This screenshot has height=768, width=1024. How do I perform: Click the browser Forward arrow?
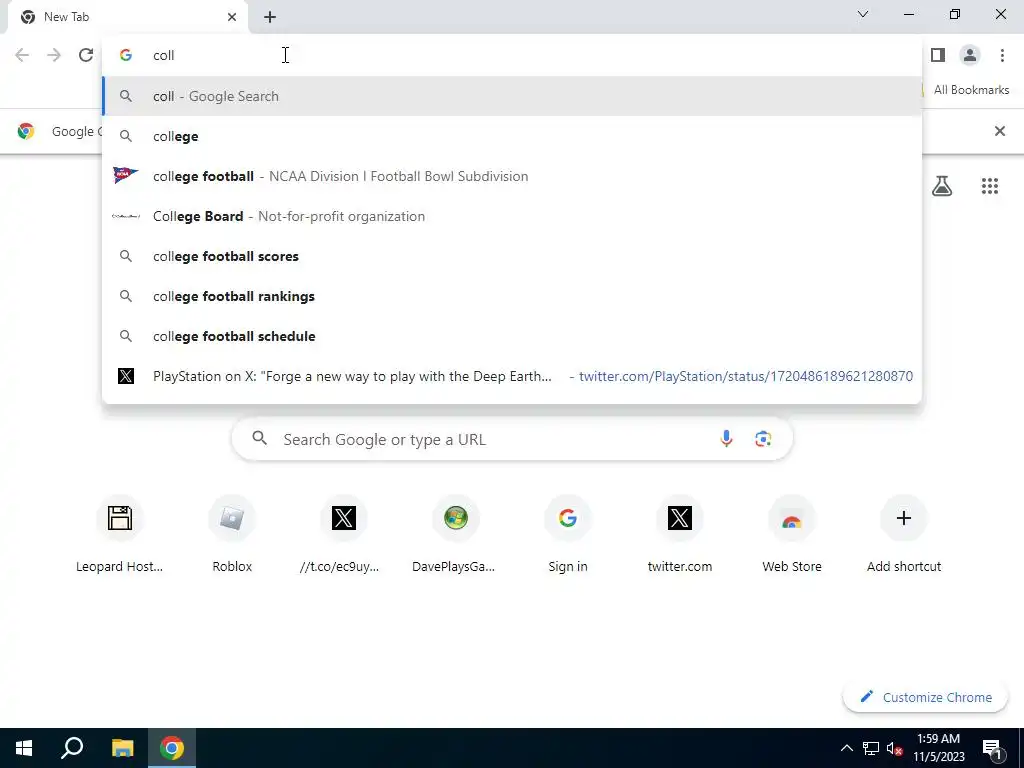pyautogui.click(x=54, y=56)
